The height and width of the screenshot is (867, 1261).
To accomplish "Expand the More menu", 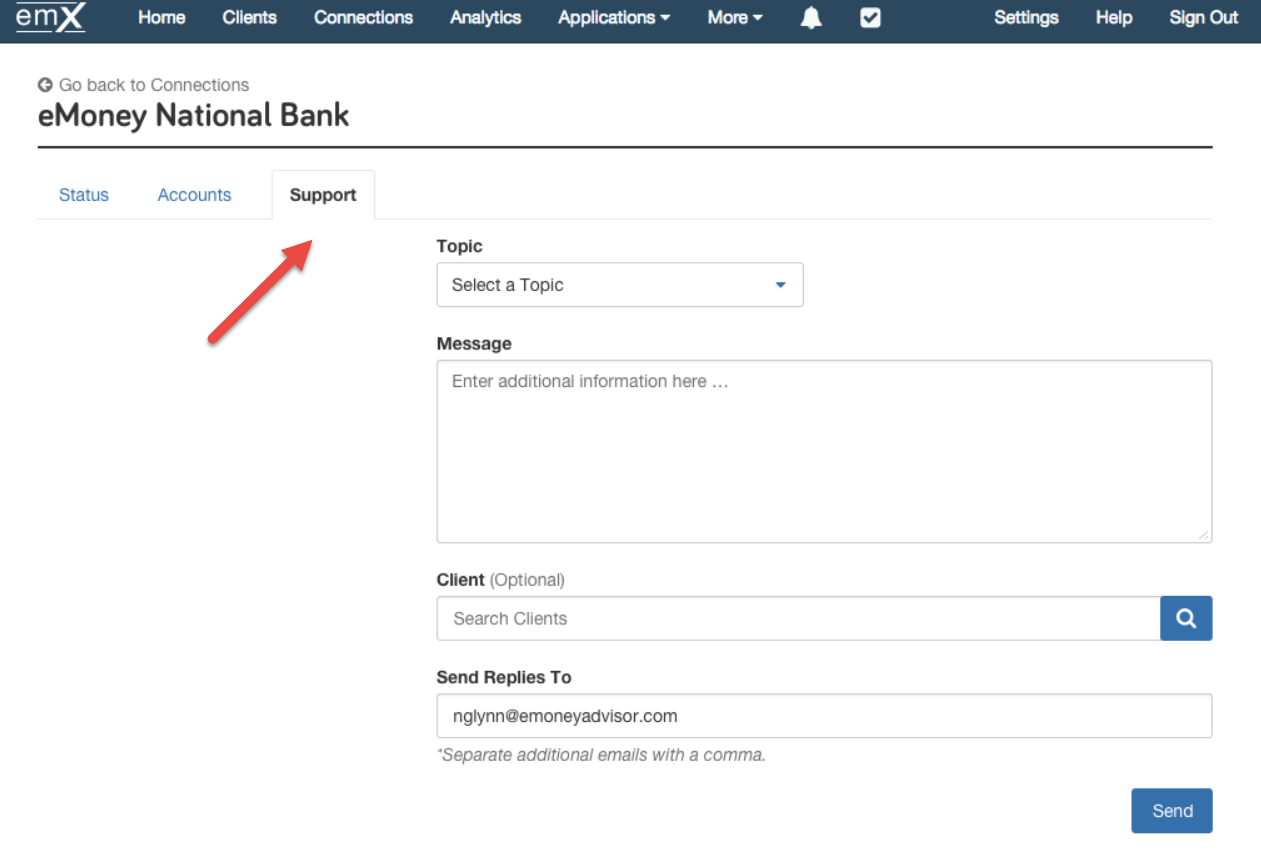I will 735,17.
